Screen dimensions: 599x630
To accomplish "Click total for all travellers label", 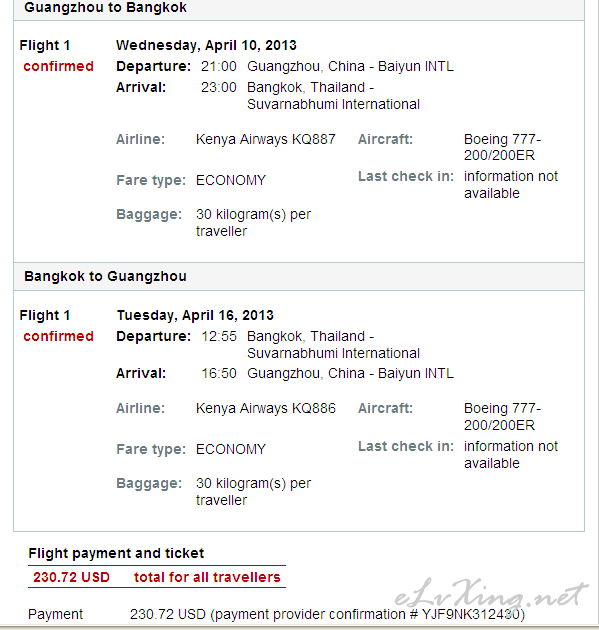I will tap(207, 577).
